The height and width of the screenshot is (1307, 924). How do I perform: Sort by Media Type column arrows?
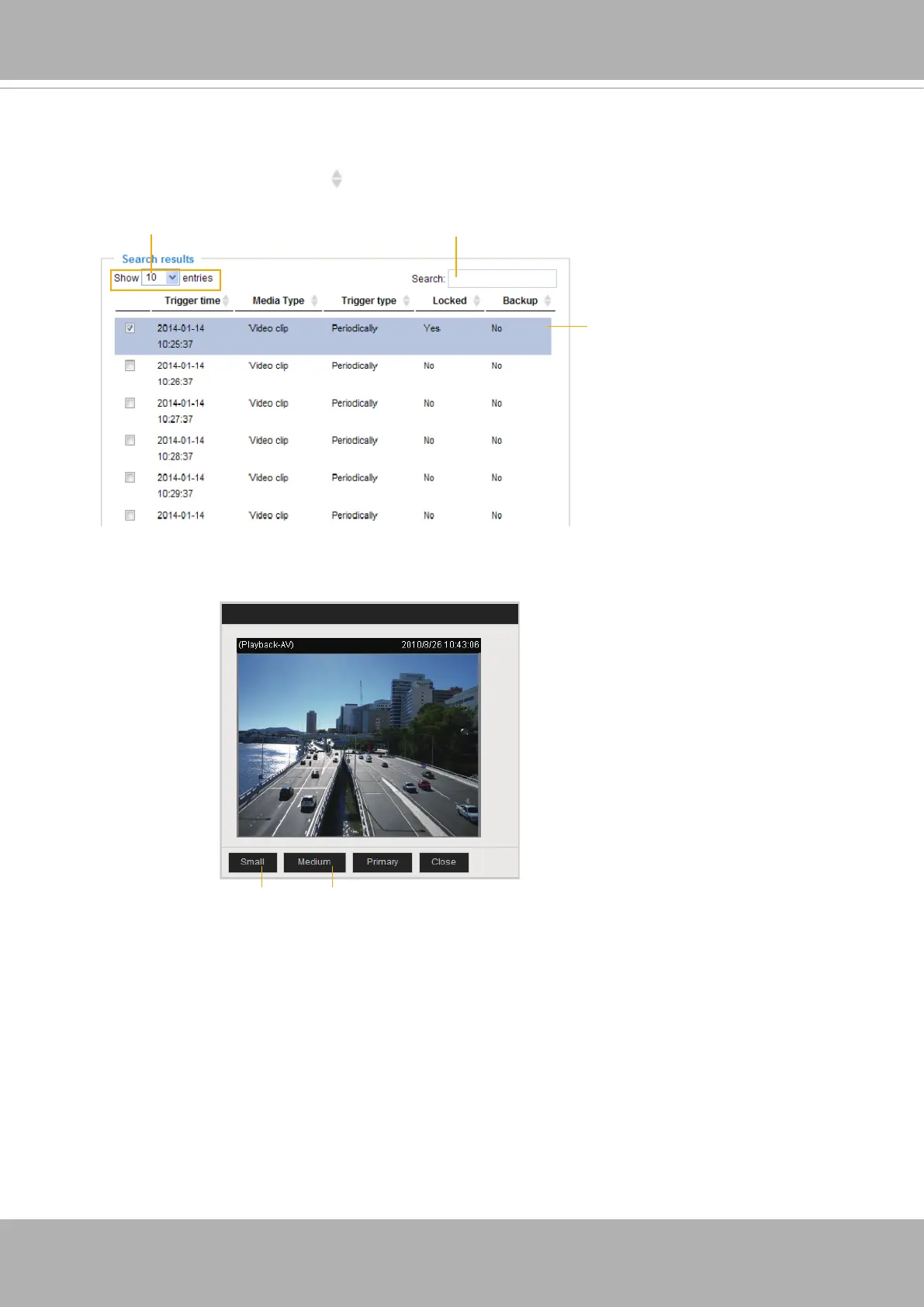pos(314,301)
